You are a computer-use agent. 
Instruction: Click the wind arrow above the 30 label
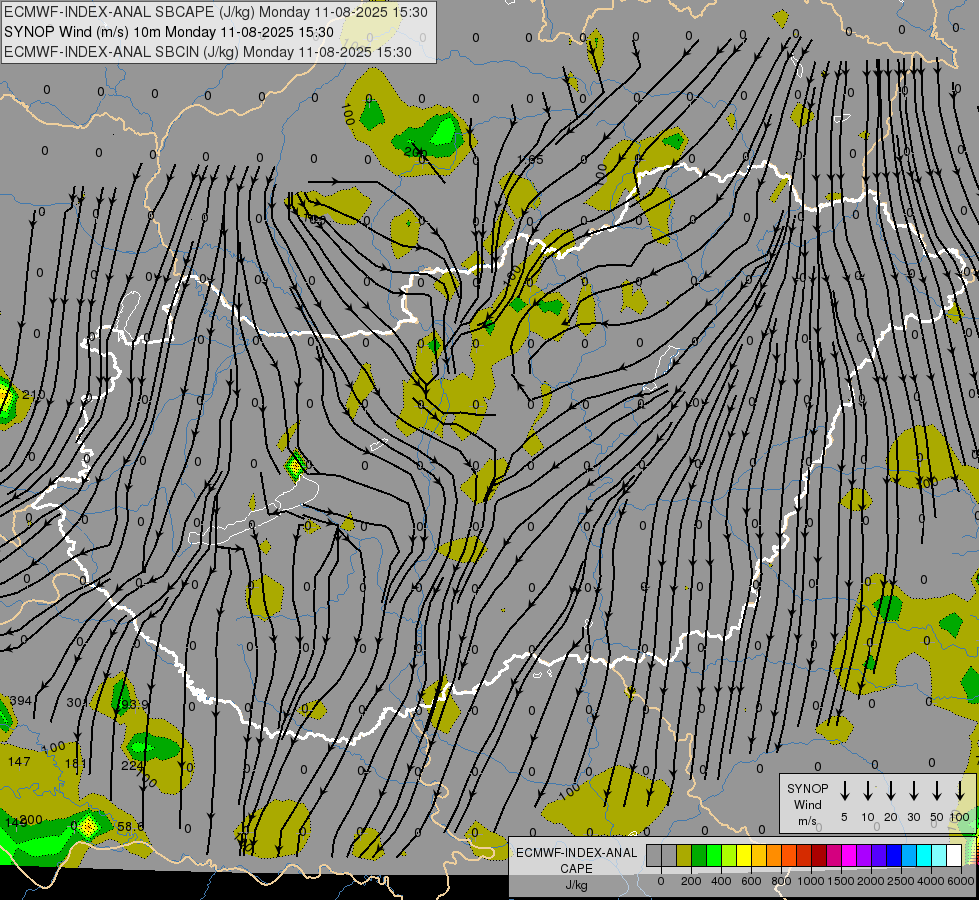(913, 791)
